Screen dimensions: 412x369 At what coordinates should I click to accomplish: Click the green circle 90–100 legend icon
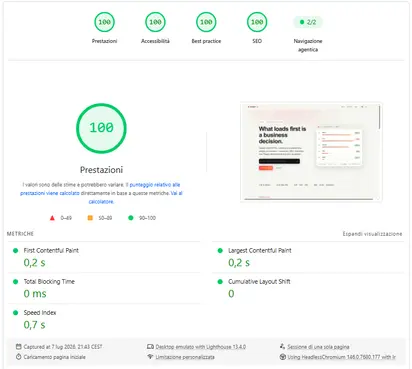[x=131, y=218]
